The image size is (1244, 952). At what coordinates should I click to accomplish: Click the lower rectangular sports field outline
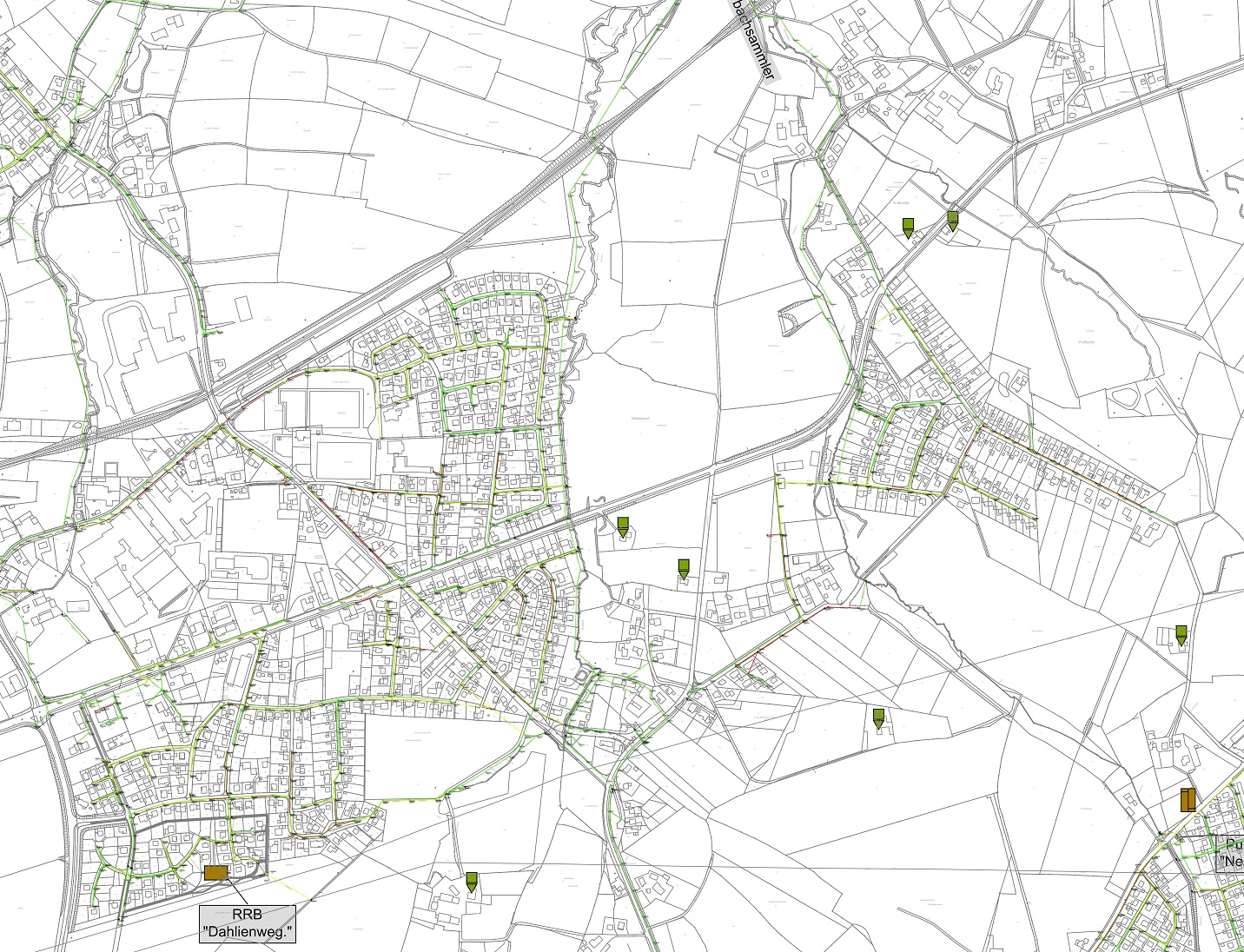(345, 458)
